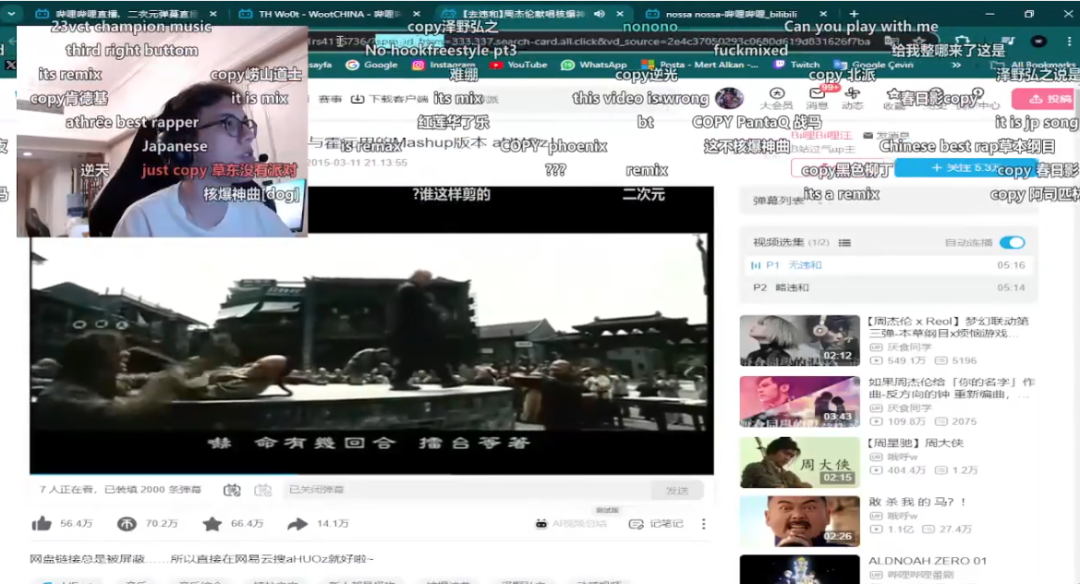Open the 周杰伦 x Reol recommended video thumbnail
Viewport: 1080px width, 584px height.
click(799, 340)
